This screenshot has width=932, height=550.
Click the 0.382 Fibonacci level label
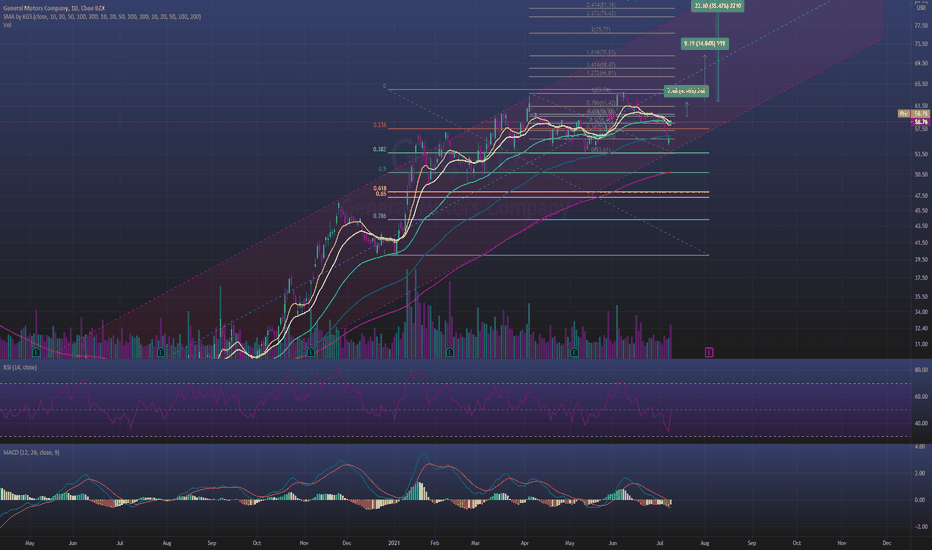click(379, 149)
